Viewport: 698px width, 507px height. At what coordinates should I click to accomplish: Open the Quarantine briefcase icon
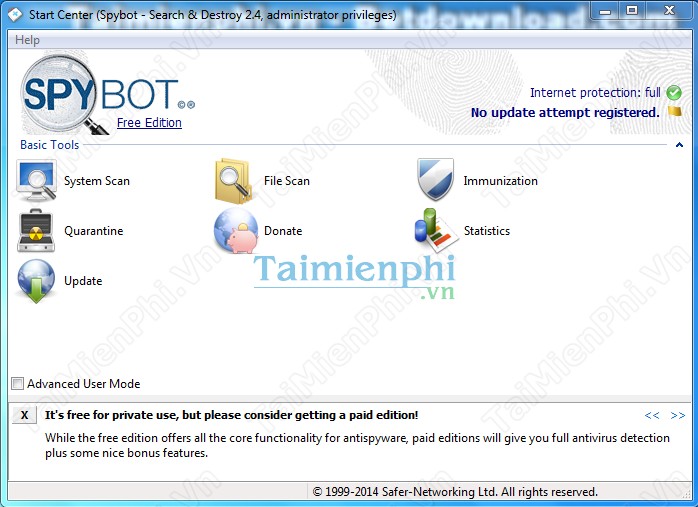pos(36,231)
